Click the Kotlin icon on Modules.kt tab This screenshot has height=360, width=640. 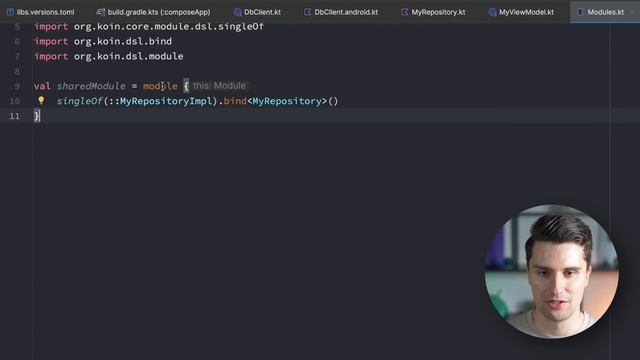580,12
